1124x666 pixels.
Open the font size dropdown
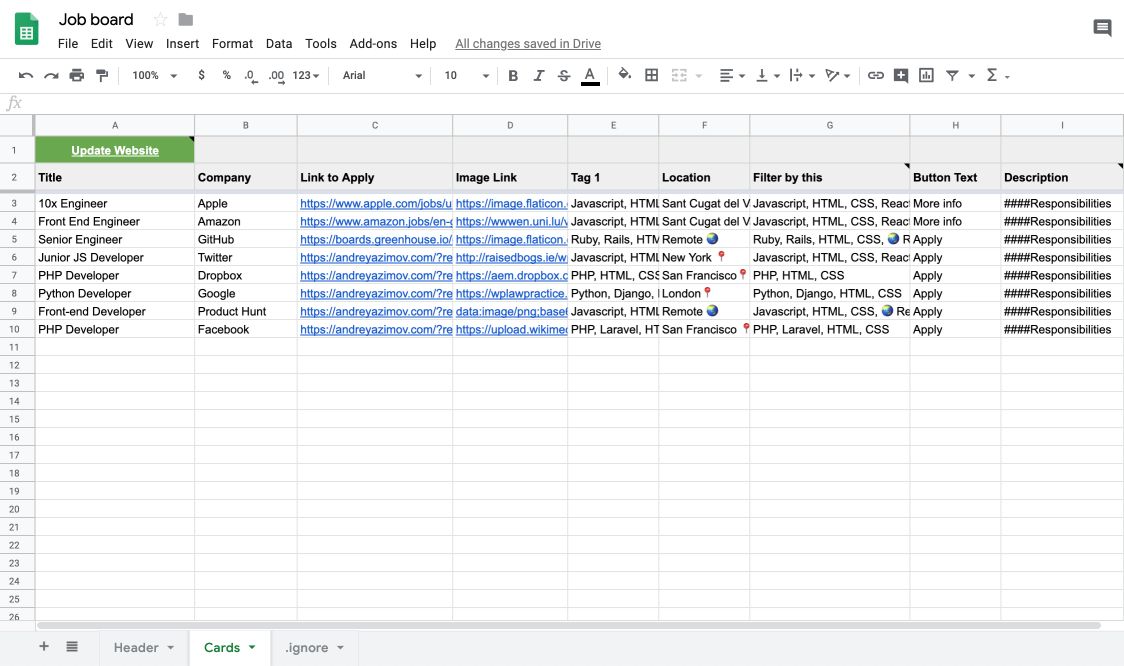467,76
